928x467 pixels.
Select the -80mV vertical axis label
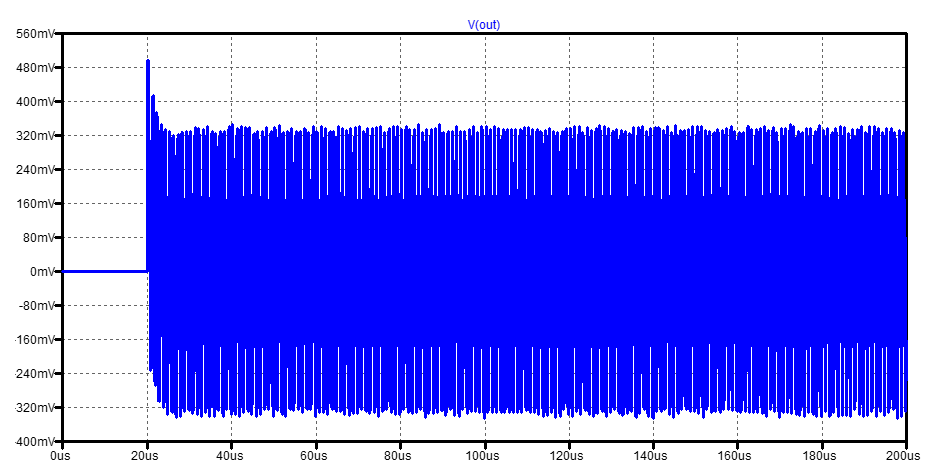(37, 306)
